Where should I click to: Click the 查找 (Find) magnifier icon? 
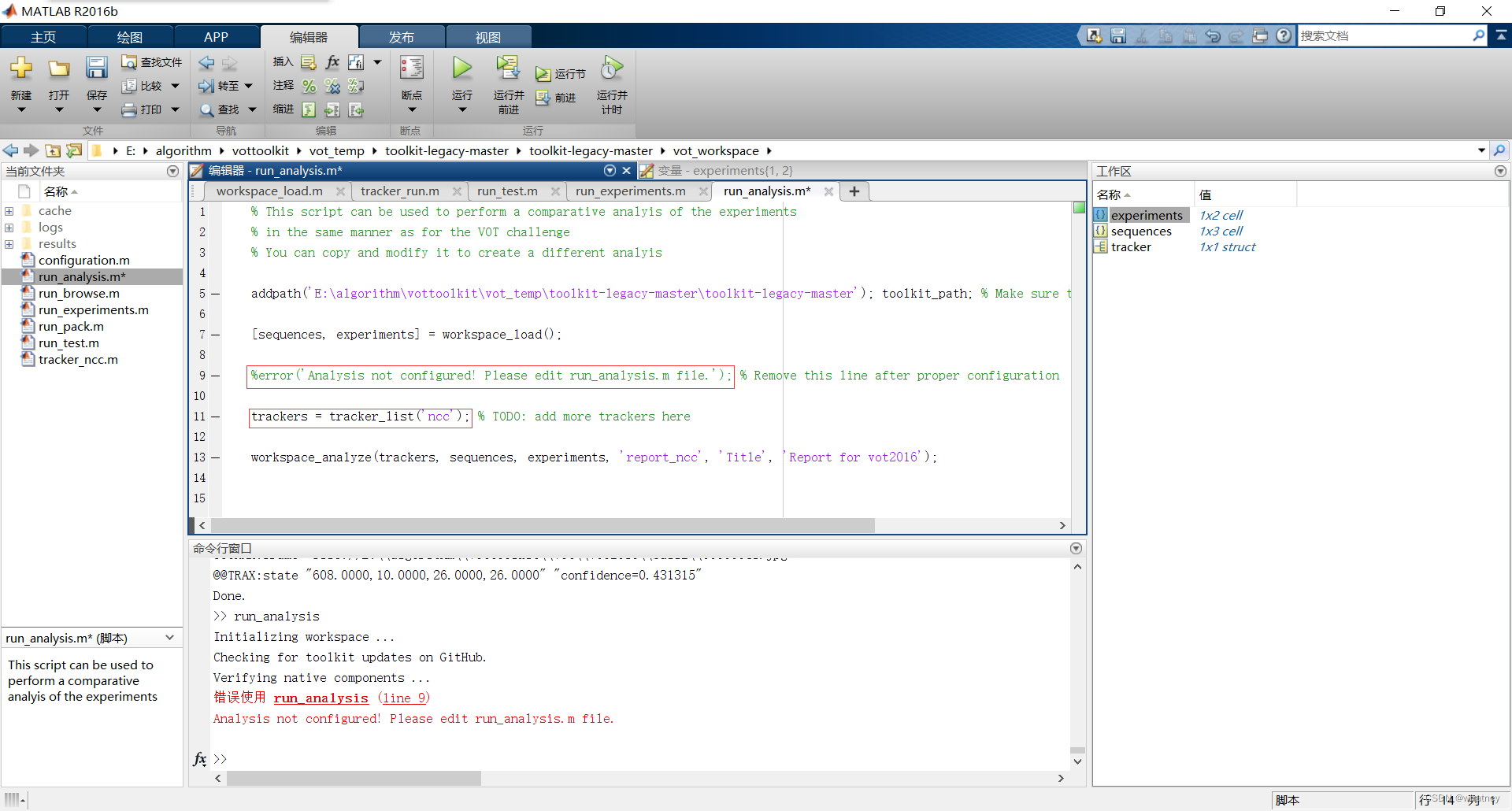coord(206,109)
